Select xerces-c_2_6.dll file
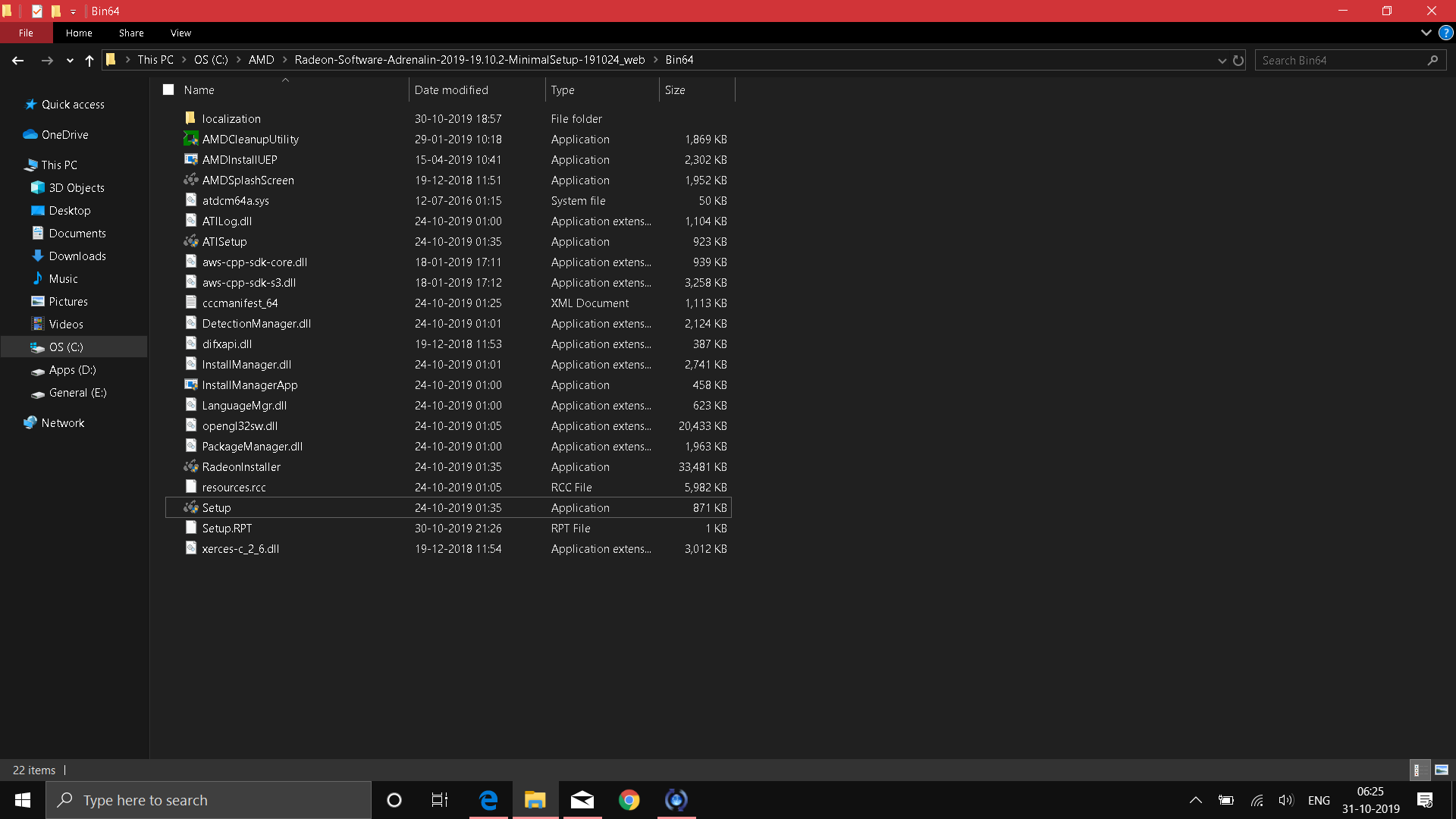 point(240,549)
